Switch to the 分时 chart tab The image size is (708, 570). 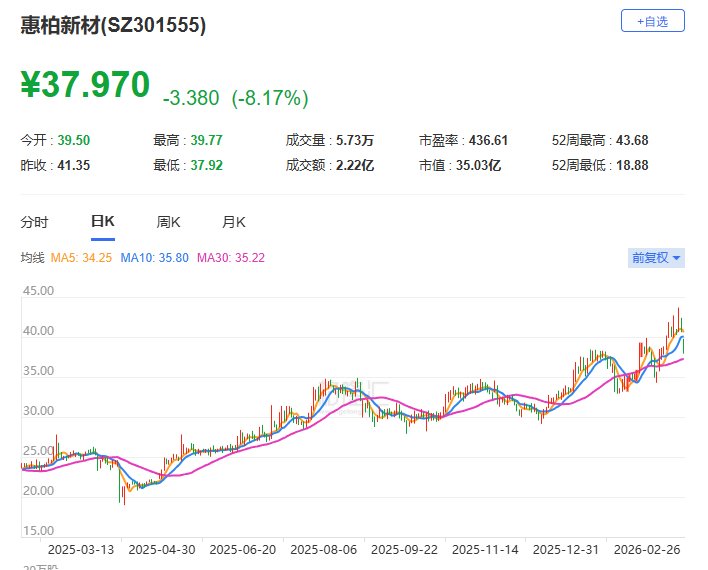tap(34, 222)
